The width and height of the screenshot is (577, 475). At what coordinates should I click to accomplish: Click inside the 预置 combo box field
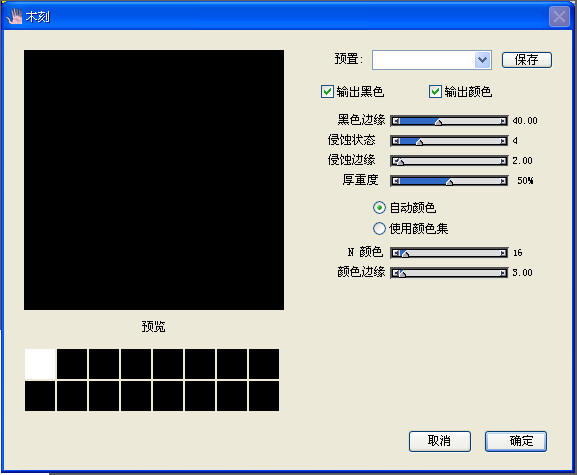point(424,60)
